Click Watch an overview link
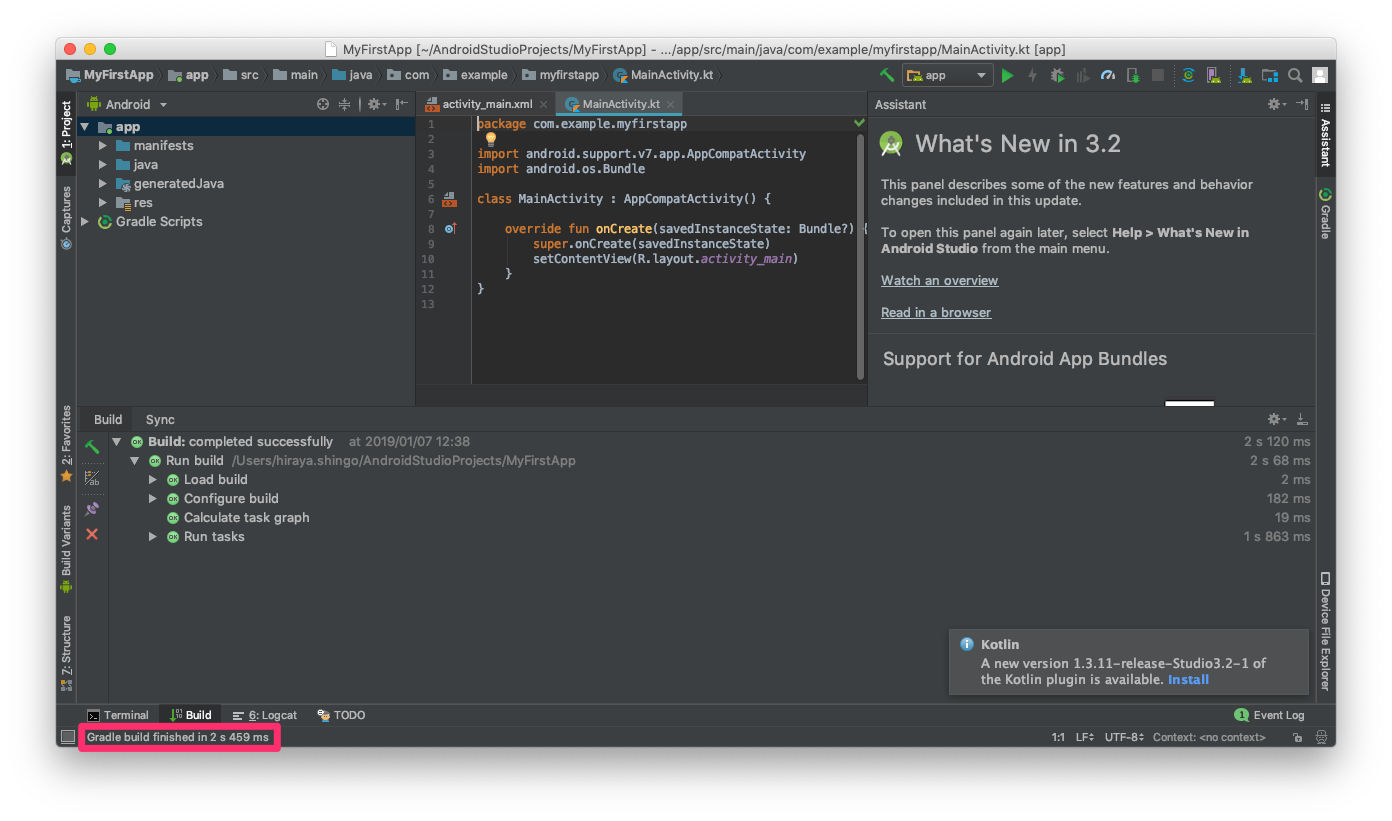This screenshot has height=821, width=1392. click(x=939, y=281)
